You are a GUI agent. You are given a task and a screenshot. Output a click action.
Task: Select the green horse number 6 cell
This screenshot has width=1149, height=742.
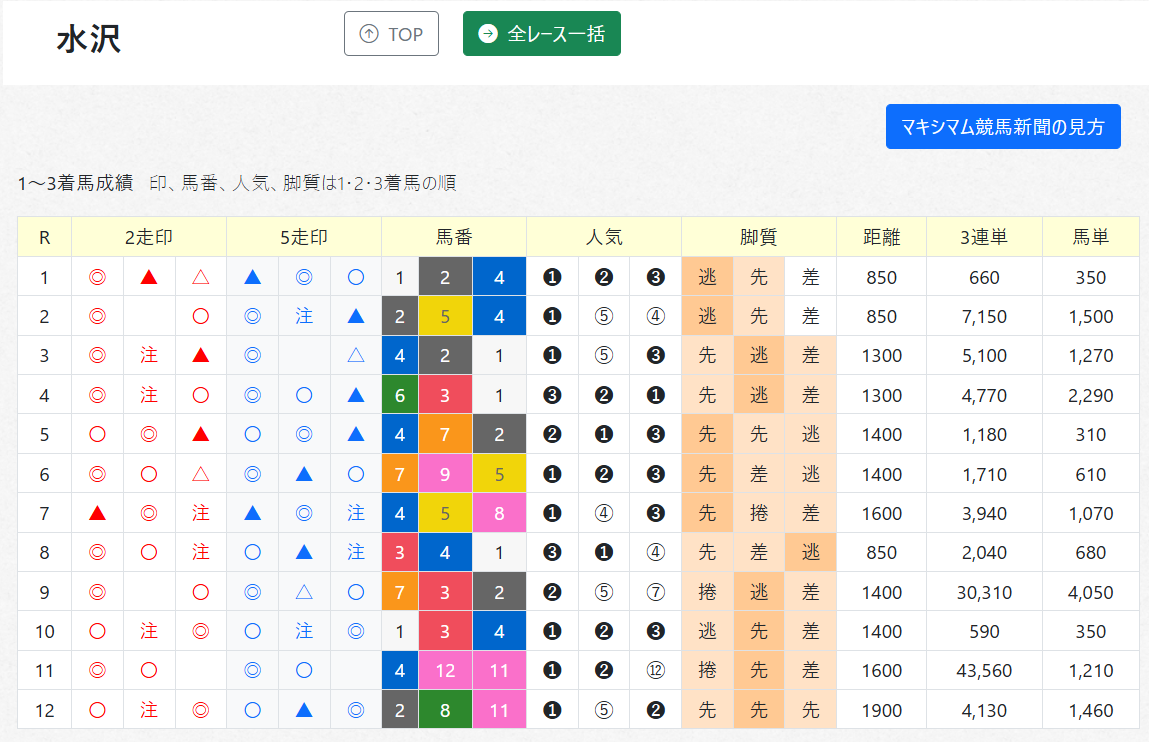point(400,395)
